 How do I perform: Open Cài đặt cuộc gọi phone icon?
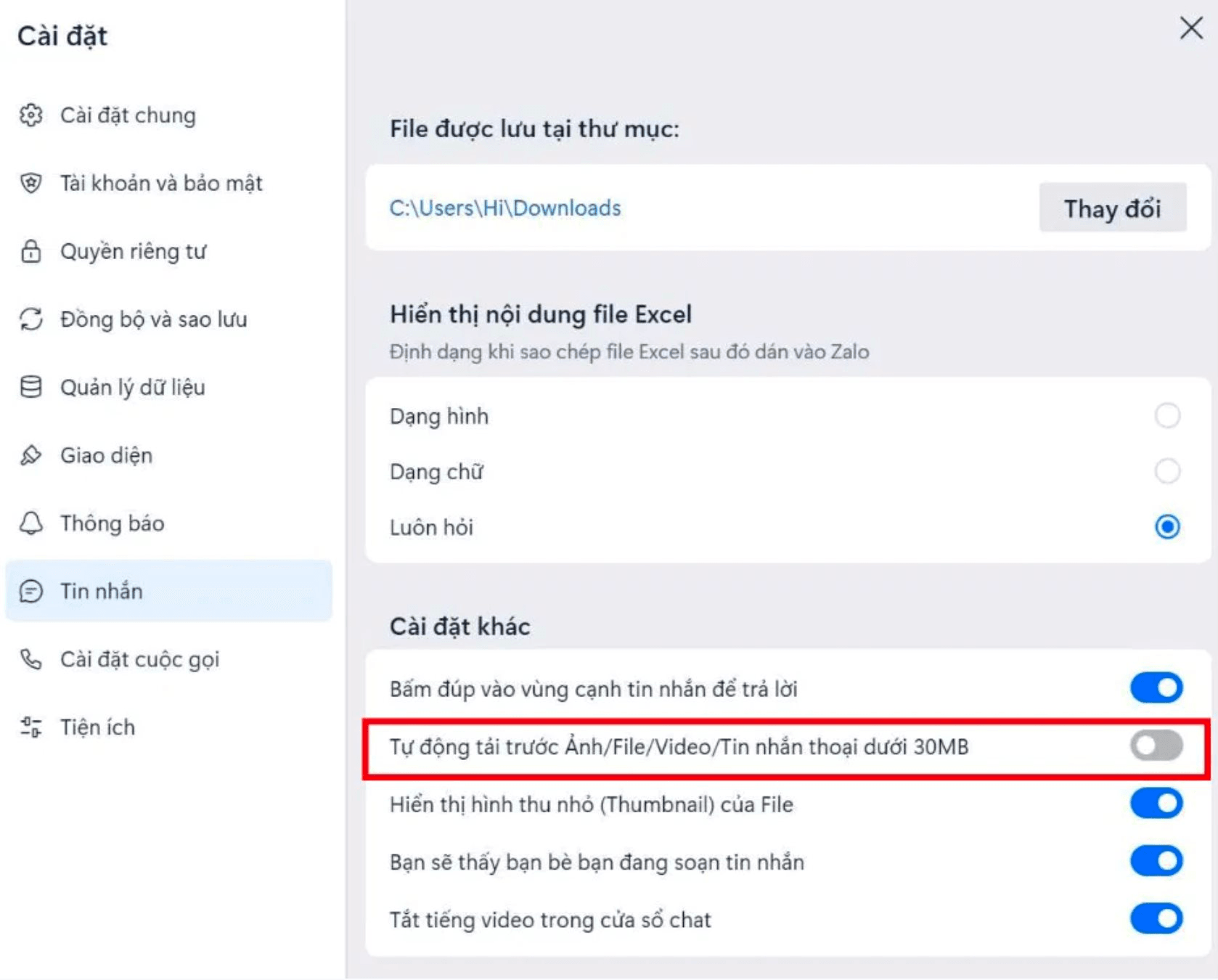pyautogui.click(x=31, y=659)
